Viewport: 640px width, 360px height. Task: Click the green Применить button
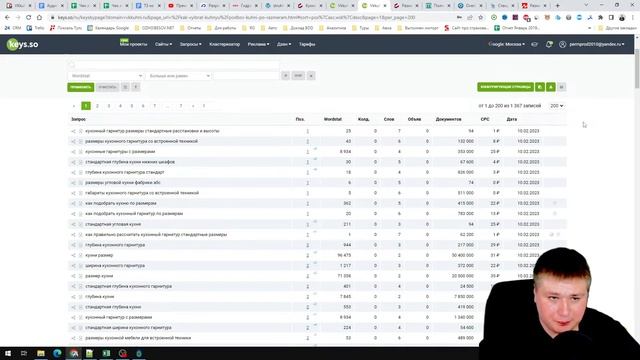point(80,87)
